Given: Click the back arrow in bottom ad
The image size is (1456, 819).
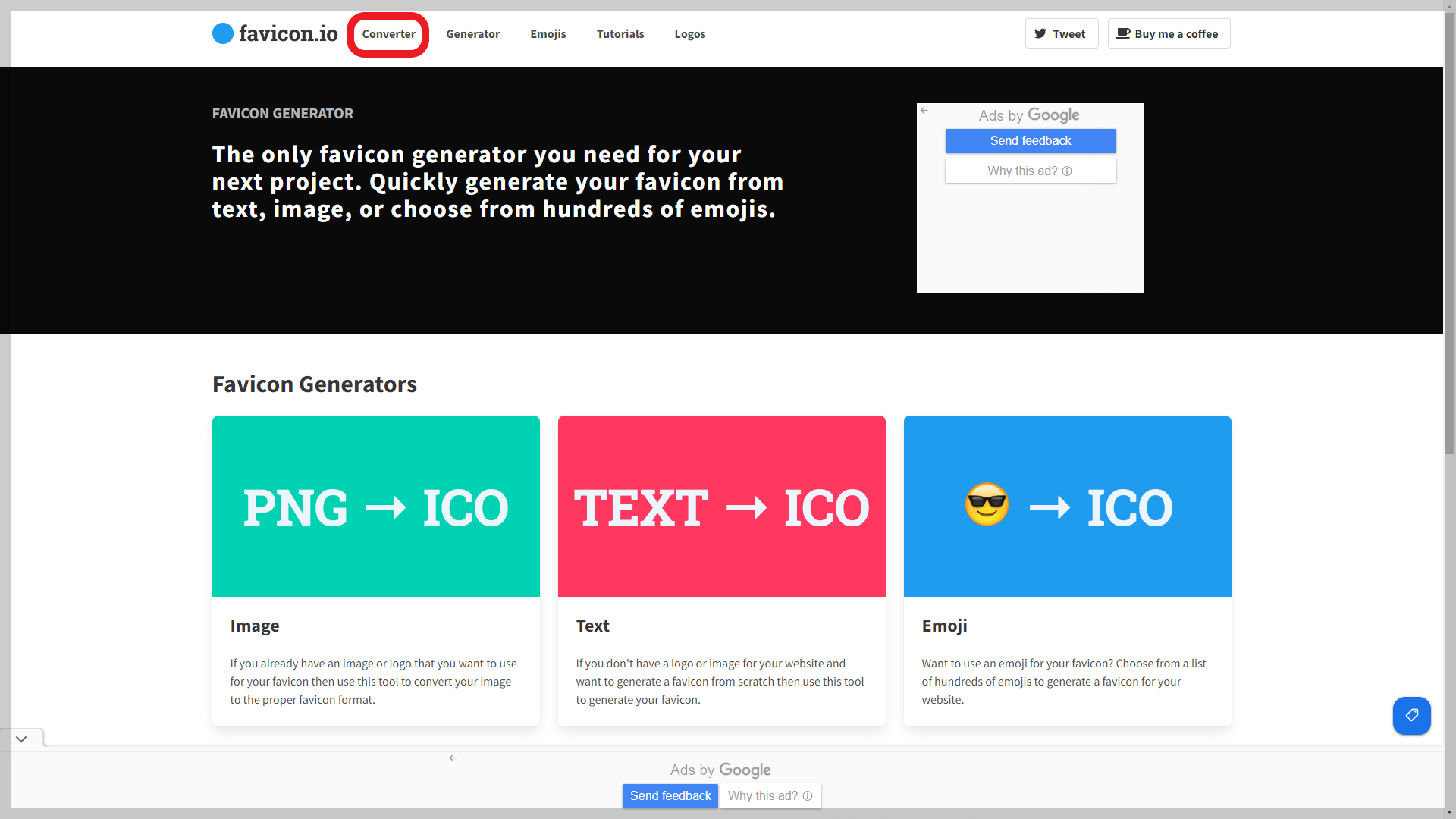Looking at the screenshot, I should coord(453,758).
